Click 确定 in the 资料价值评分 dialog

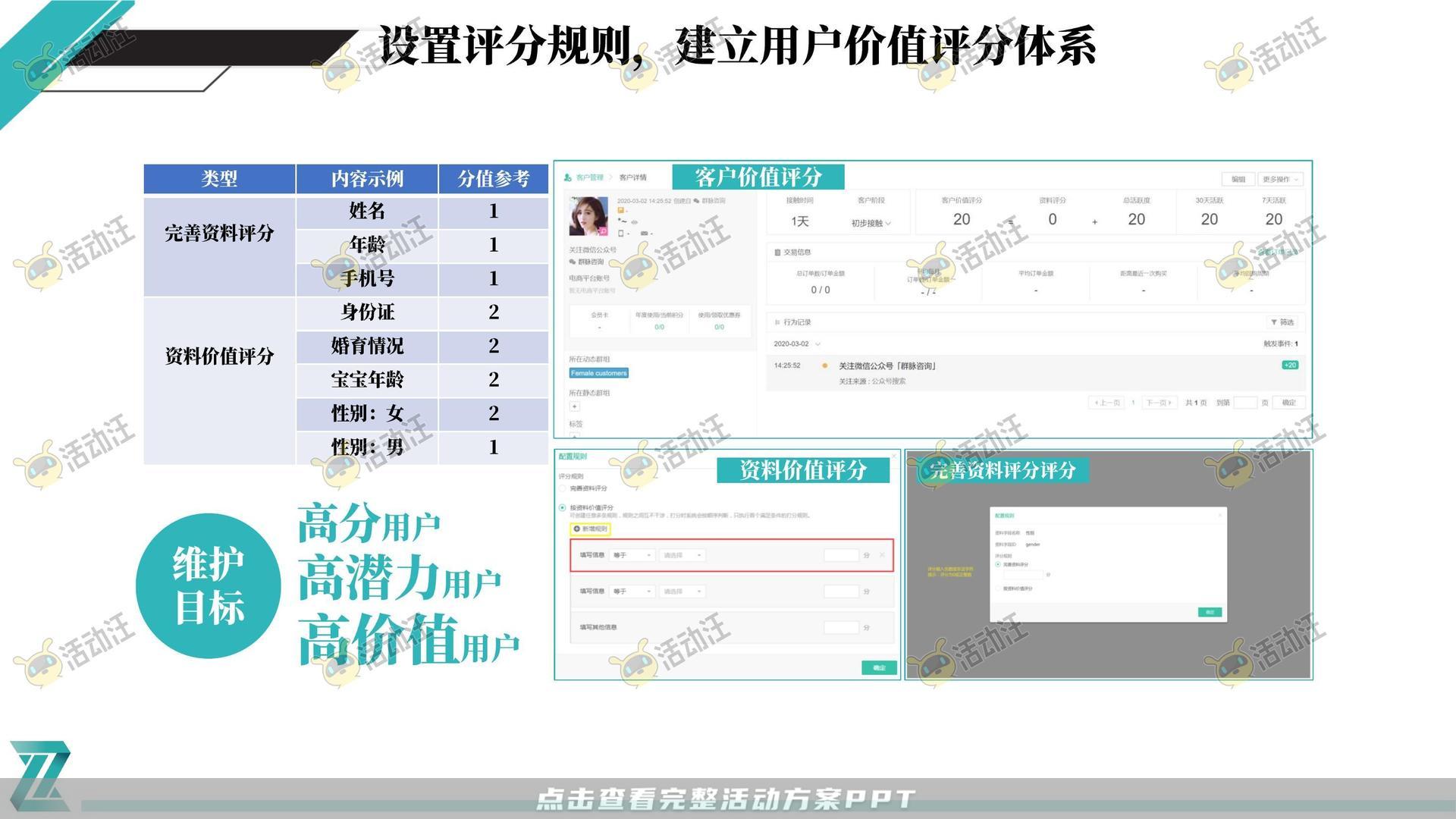pos(879,667)
